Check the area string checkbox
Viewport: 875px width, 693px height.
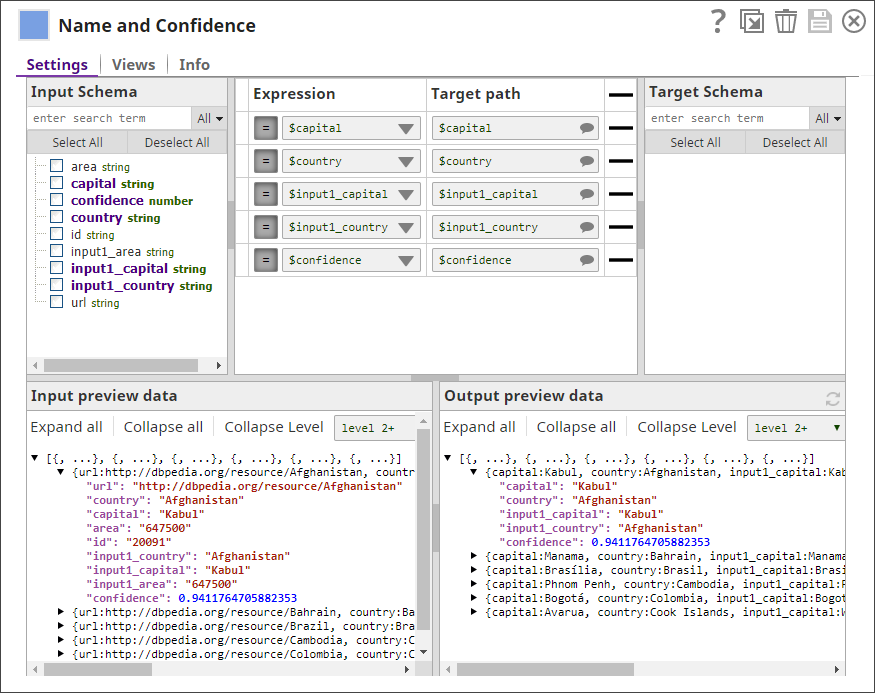point(57,167)
